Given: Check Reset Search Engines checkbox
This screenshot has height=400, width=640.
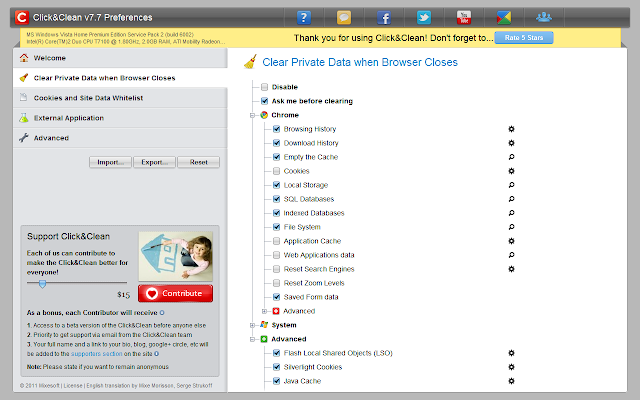Looking at the screenshot, I should pos(276,269).
